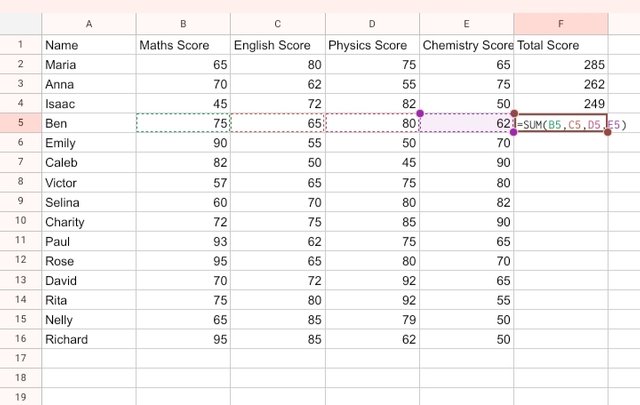Screen dimensions: 640x405
Task: Select row 1 header
Action: [20, 45]
